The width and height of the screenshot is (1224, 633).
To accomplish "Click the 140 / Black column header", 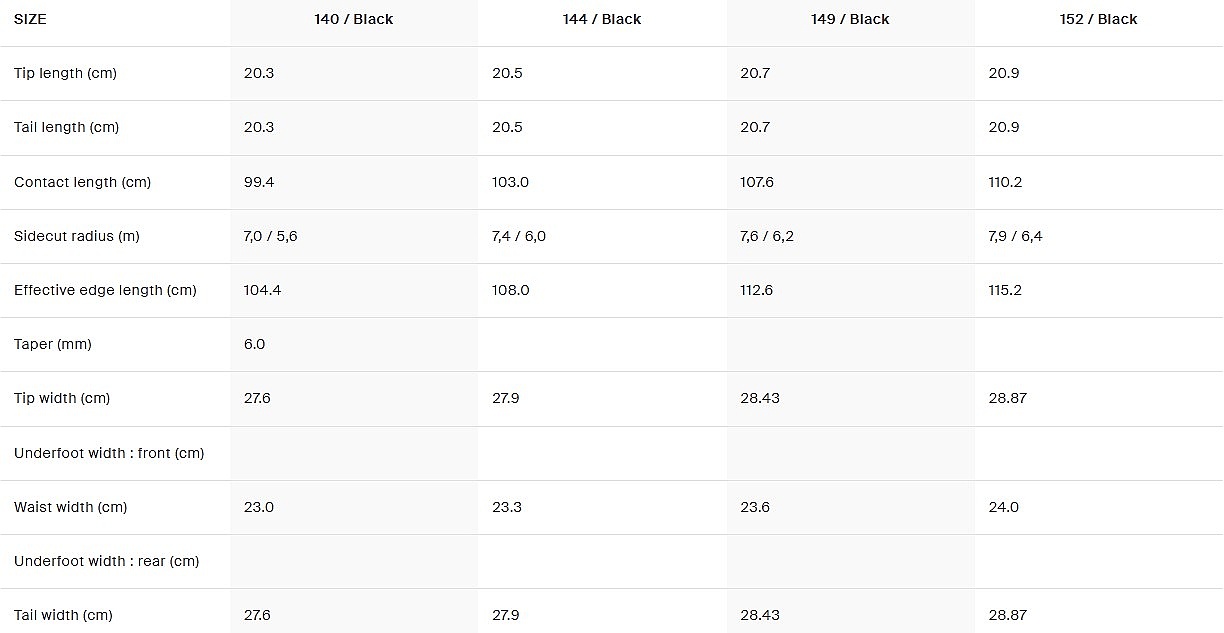I will [353, 19].
